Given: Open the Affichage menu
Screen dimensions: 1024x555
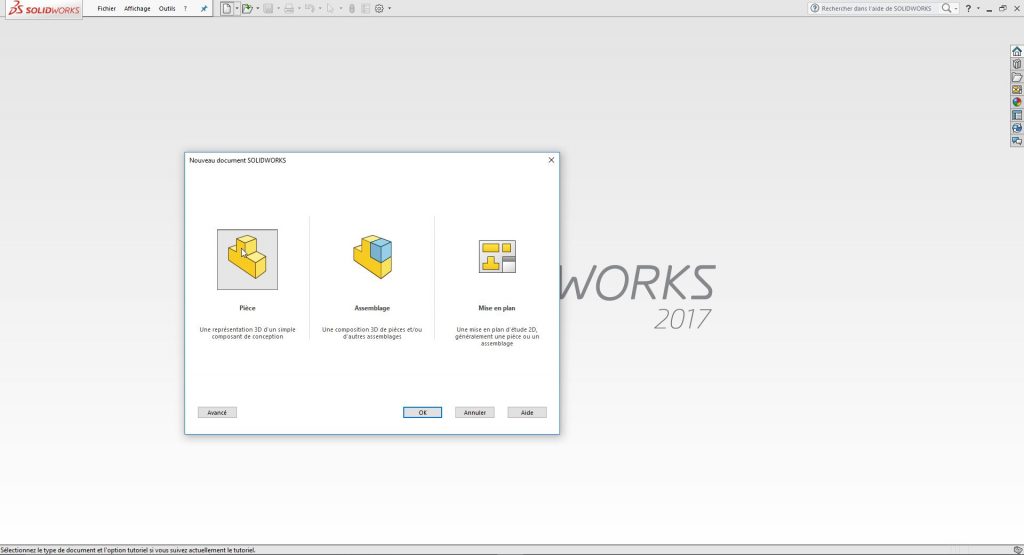Looking at the screenshot, I should [137, 8].
